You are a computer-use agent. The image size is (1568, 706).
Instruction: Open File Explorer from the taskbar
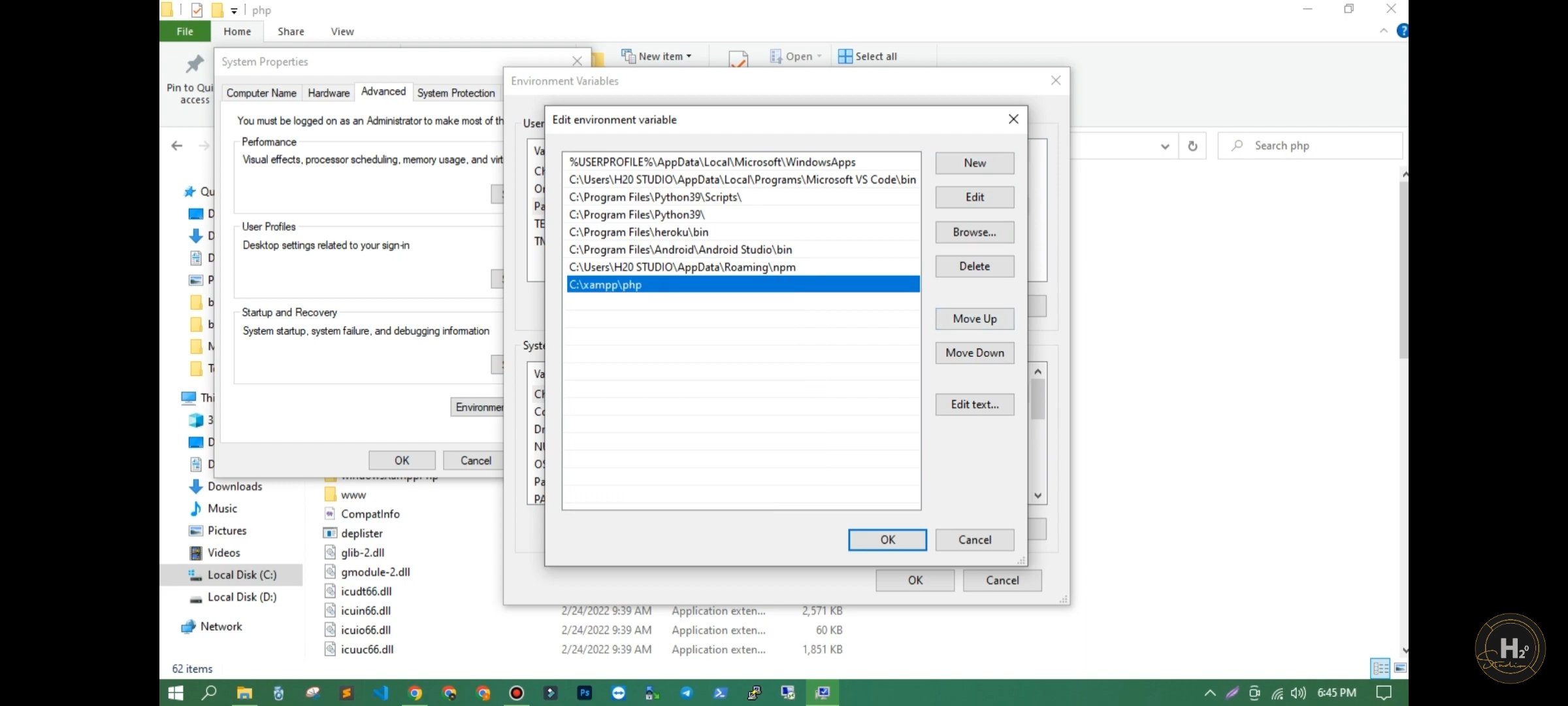pos(244,693)
